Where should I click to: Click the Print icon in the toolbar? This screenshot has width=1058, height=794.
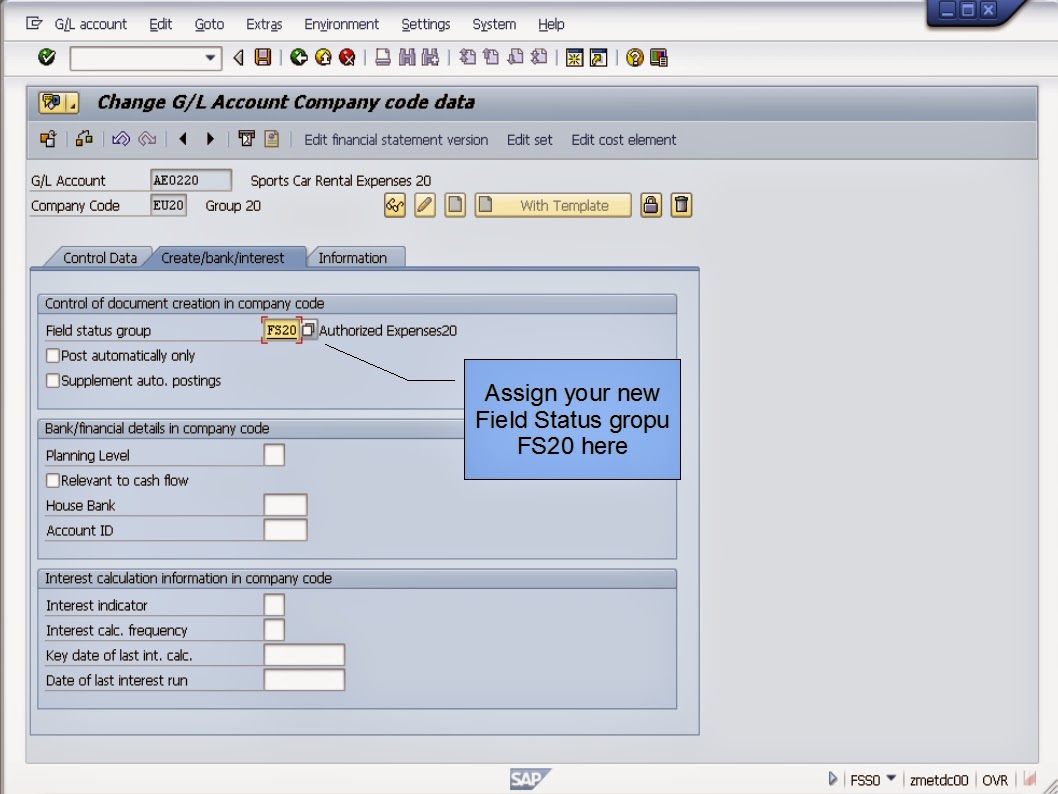(x=384, y=57)
